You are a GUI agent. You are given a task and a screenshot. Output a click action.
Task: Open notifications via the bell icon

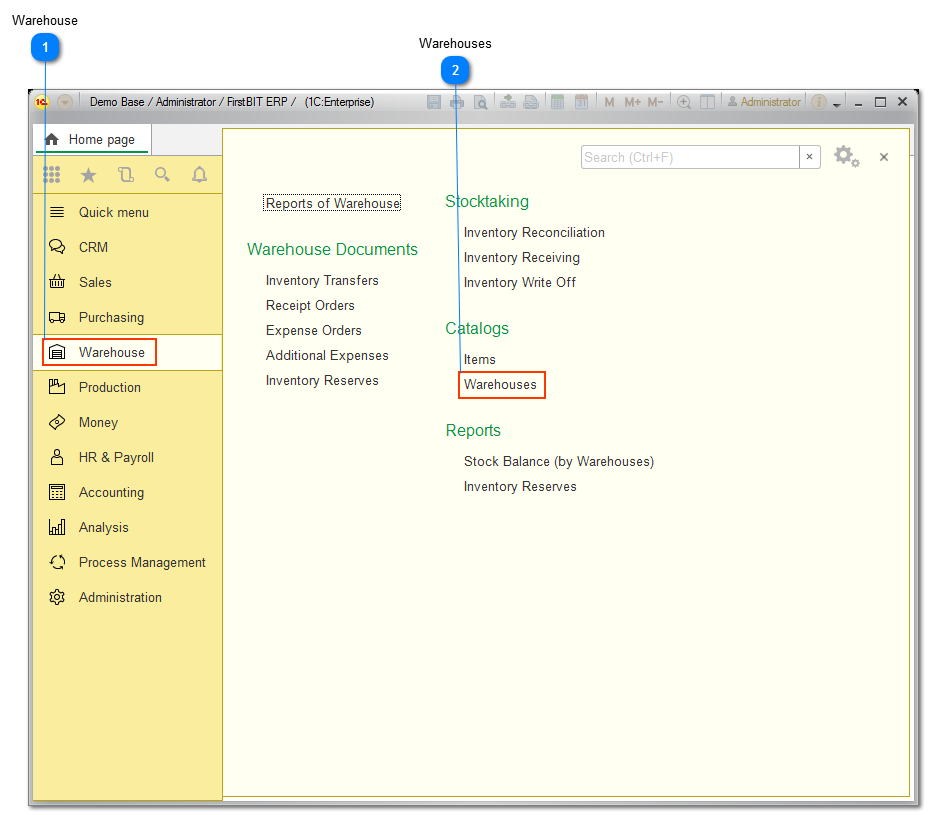click(199, 174)
